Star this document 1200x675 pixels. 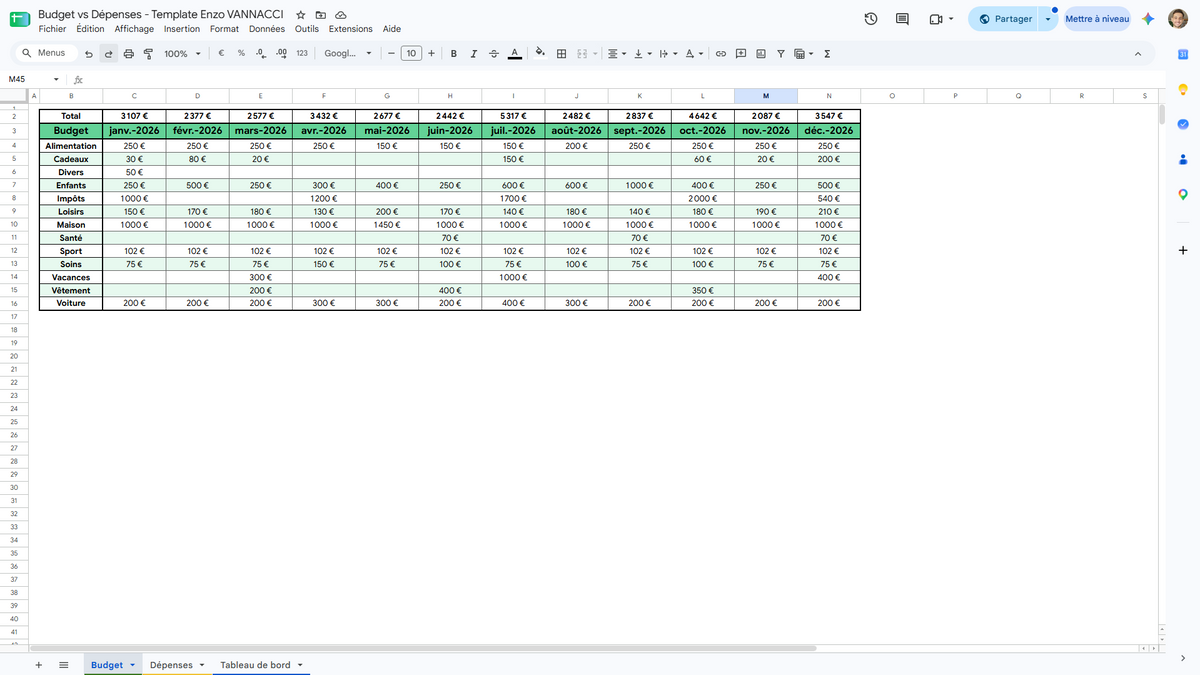(301, 16)
